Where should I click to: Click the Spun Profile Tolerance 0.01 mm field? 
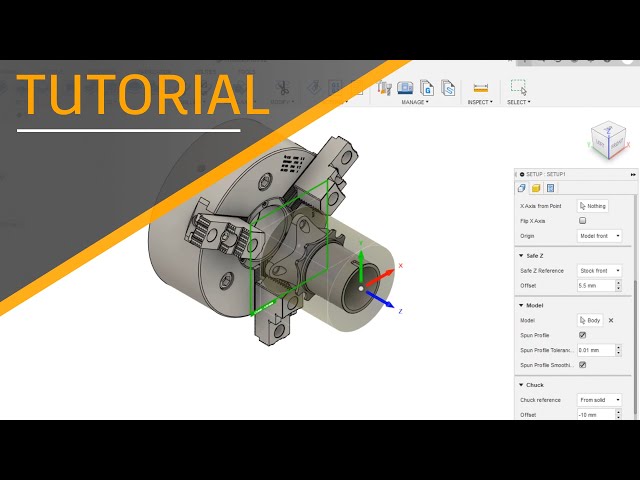[596, 350]
